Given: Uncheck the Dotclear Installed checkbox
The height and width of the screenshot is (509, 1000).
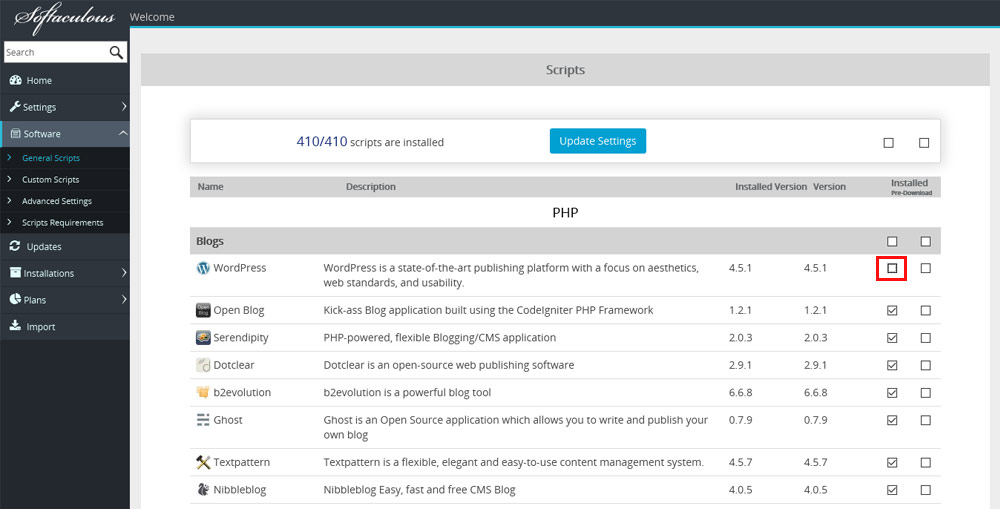Looking at the screenshot, I should pos(892,365).
